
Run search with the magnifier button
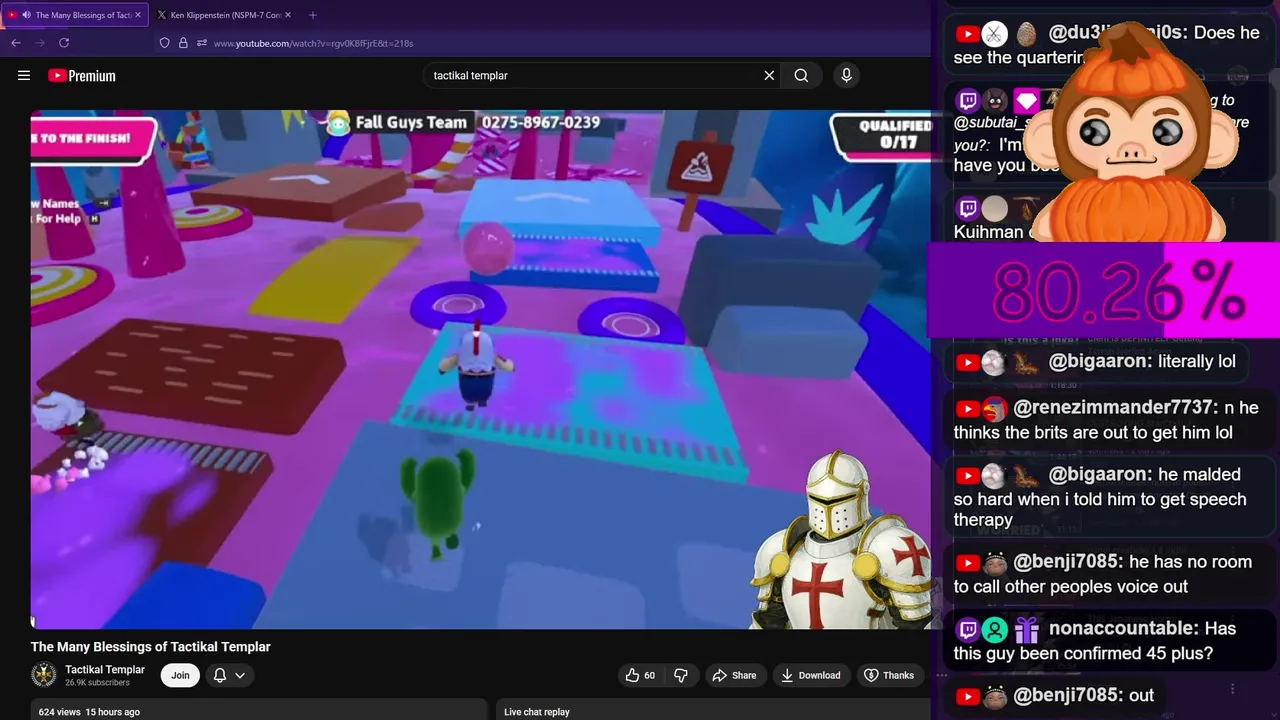801,75
